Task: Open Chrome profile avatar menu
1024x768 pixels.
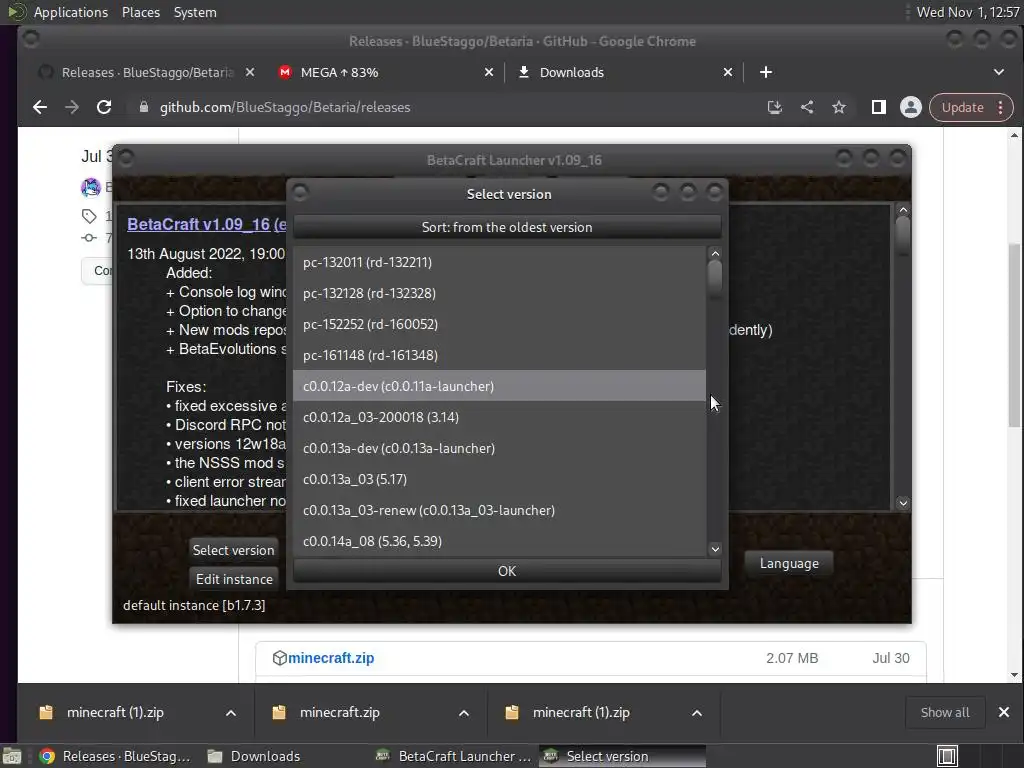Action: point(910,107)
